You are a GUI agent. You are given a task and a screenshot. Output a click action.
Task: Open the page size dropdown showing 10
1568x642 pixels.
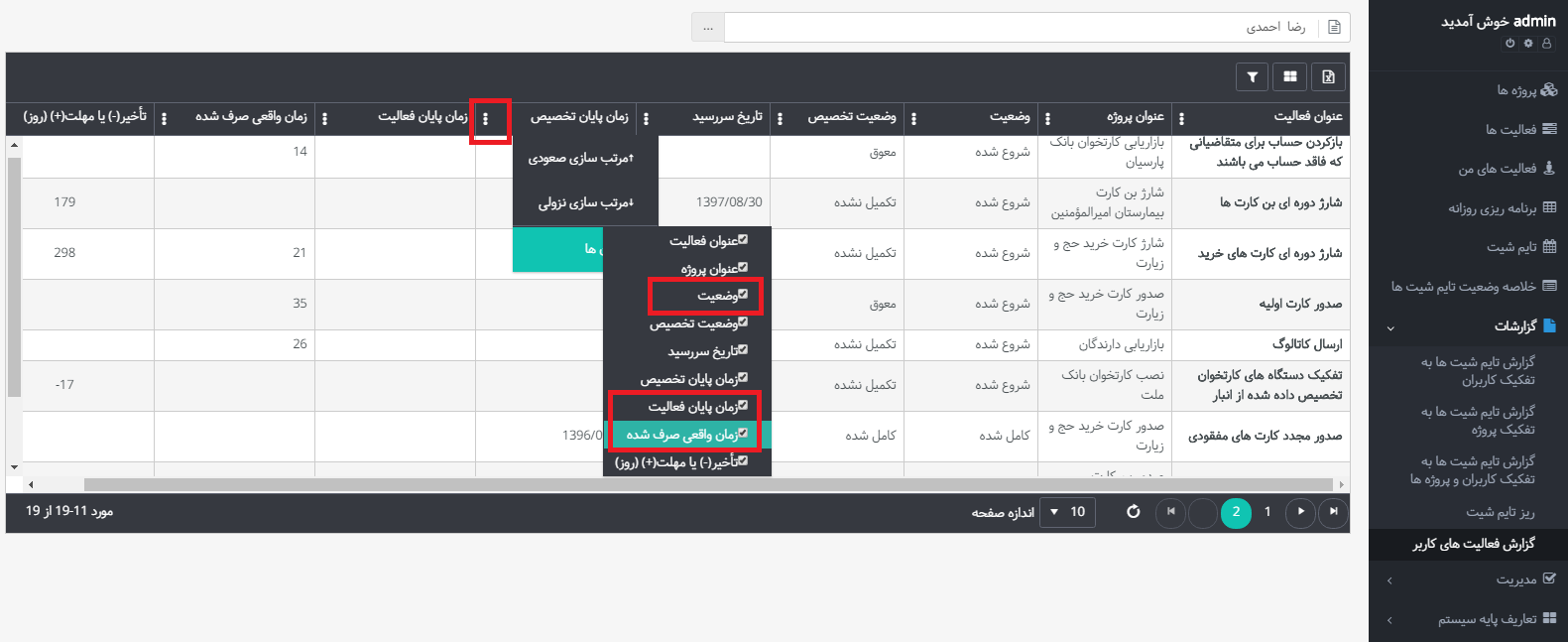[1067, 512]
